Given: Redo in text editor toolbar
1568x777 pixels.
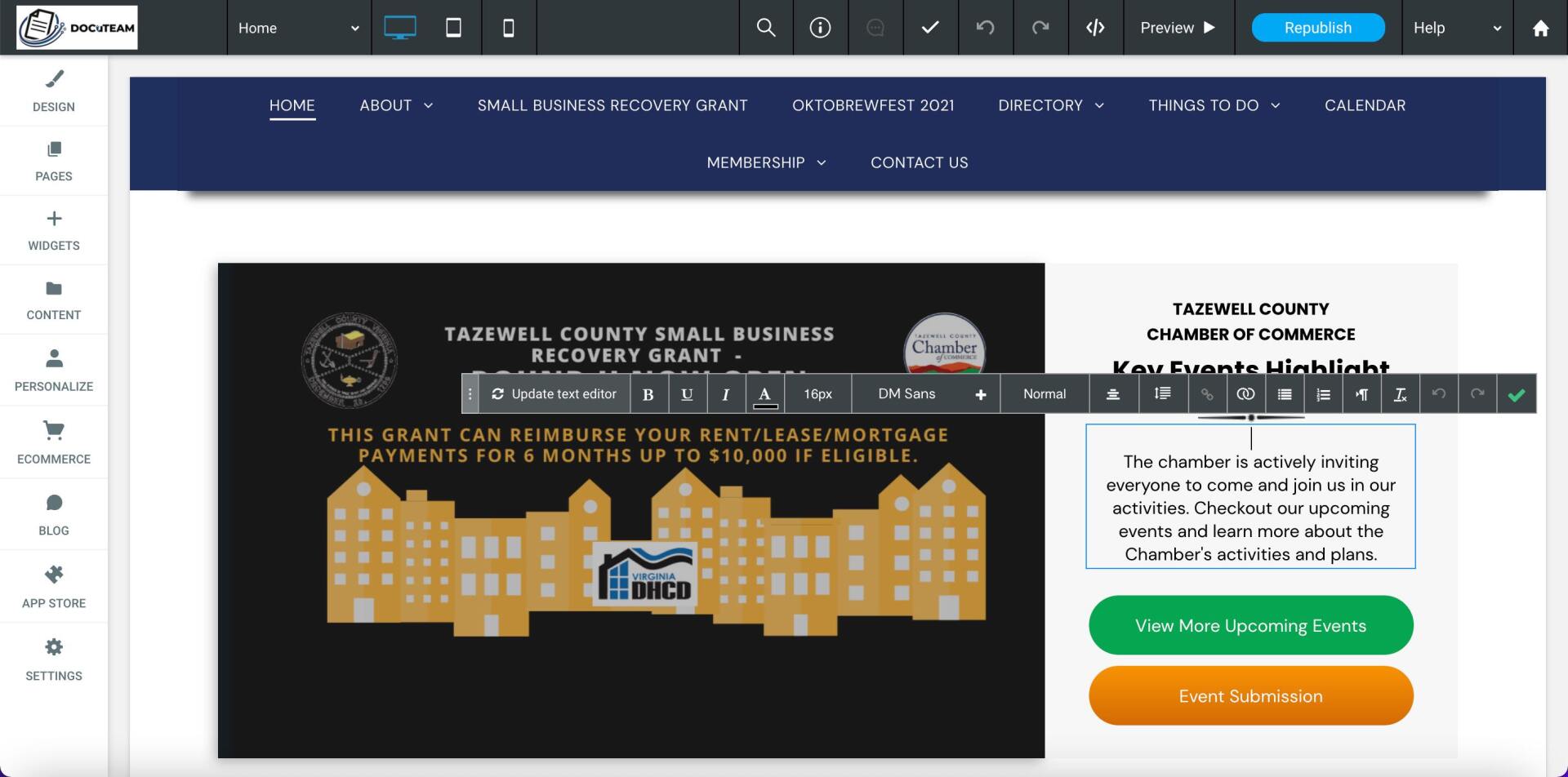Looking at the screenshot, I should pyautogui.click(x=1477, y=394).
